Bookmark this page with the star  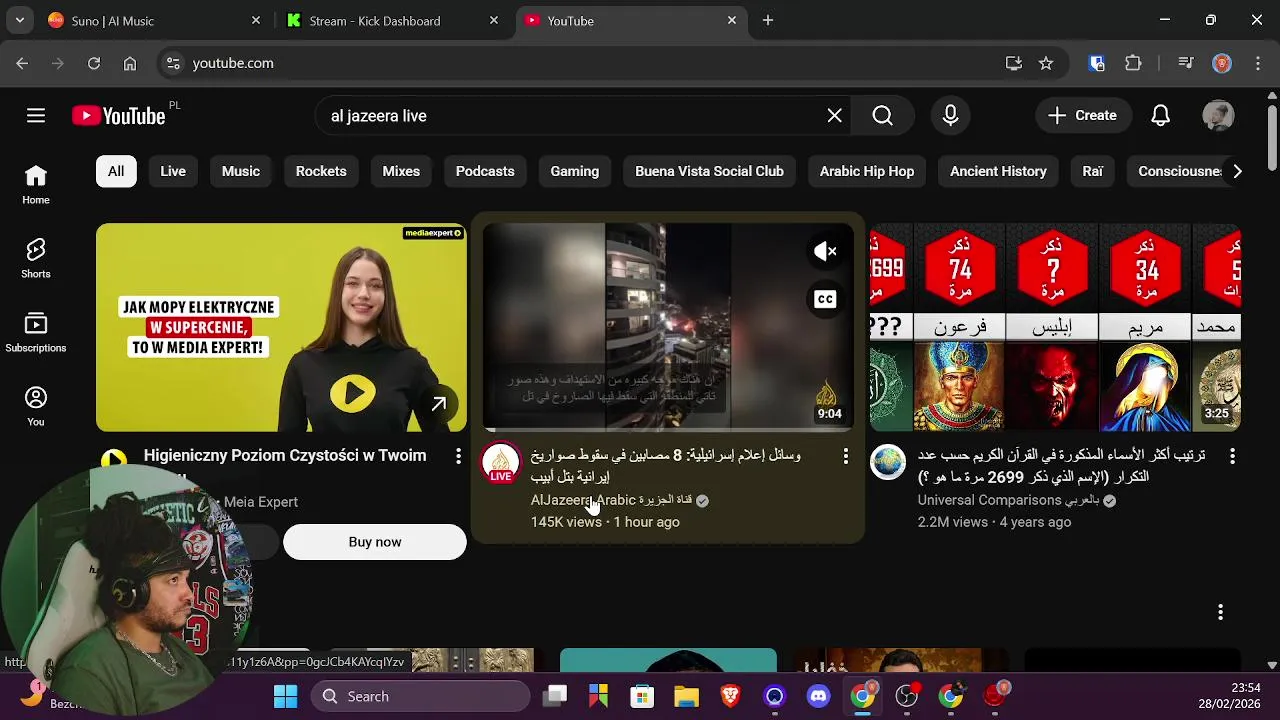[1046, 63]
